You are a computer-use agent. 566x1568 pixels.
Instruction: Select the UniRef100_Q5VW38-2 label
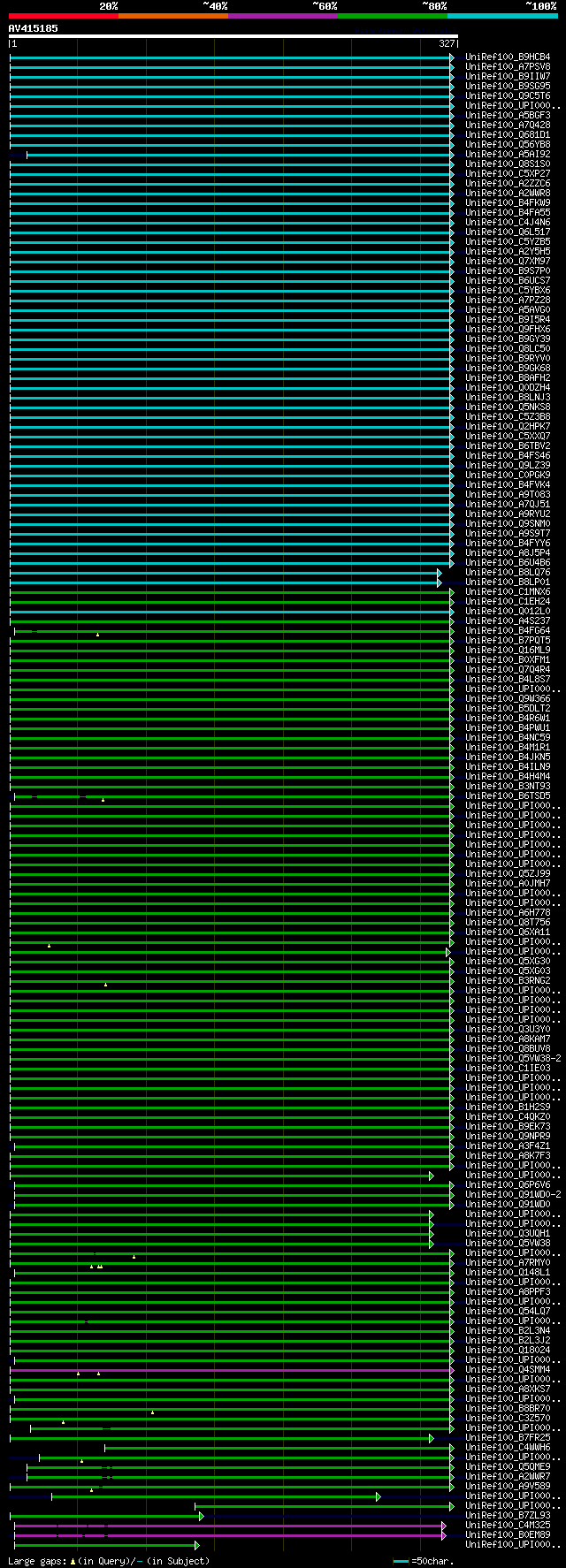click(x=513, y=1059)
